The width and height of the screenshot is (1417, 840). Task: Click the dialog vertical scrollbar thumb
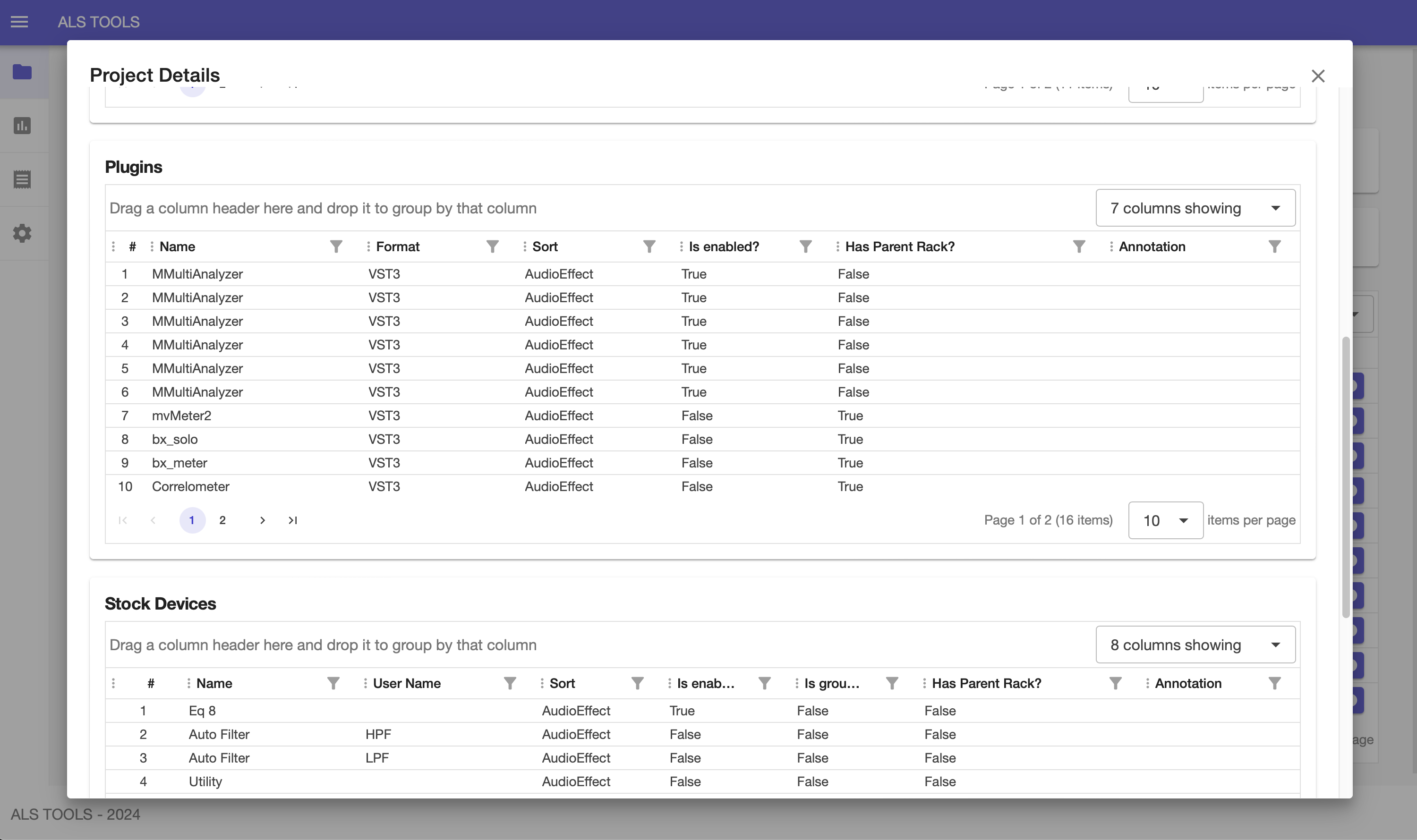coord(1346,477)
